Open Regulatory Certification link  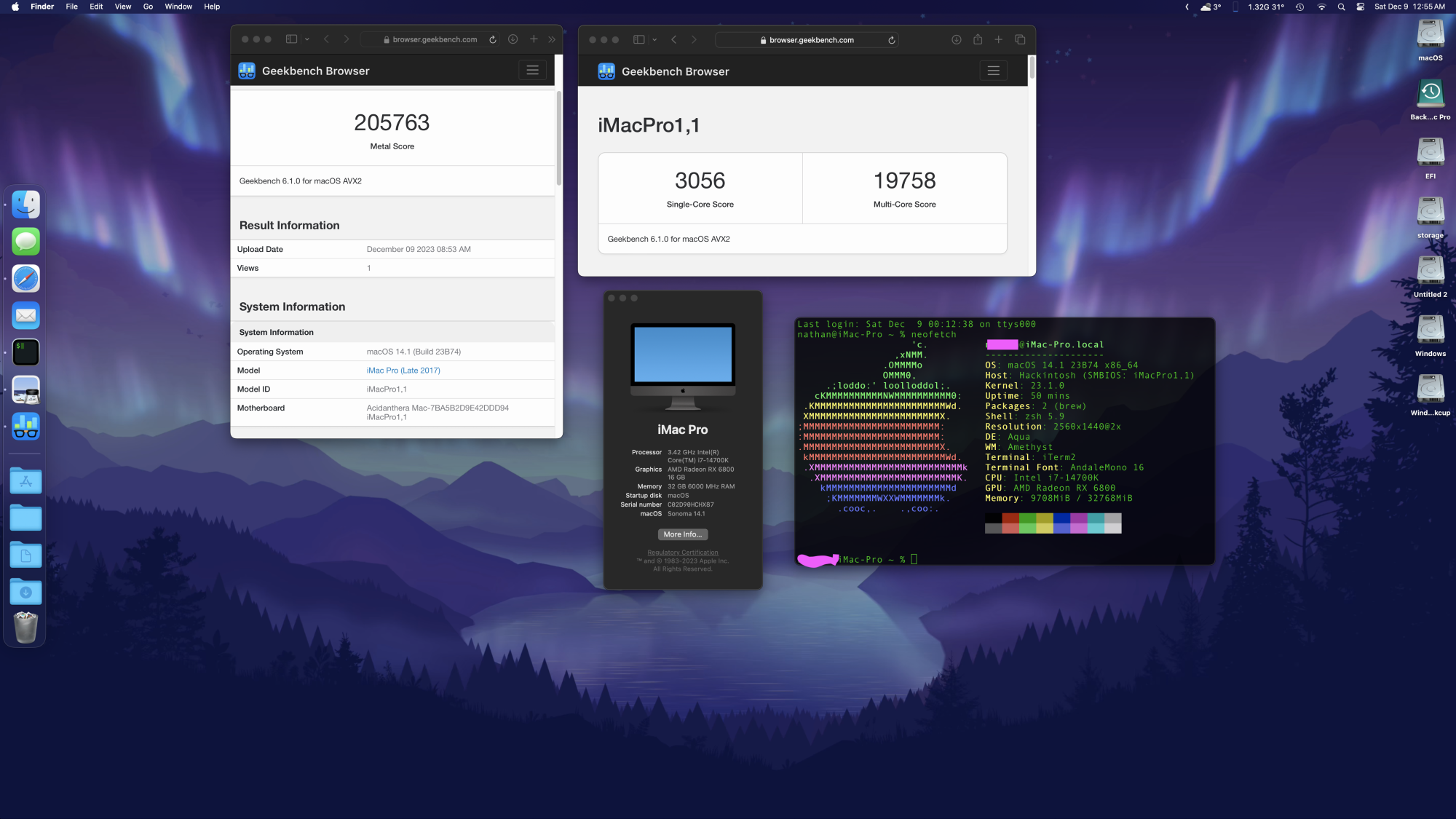tap(683, 553)
